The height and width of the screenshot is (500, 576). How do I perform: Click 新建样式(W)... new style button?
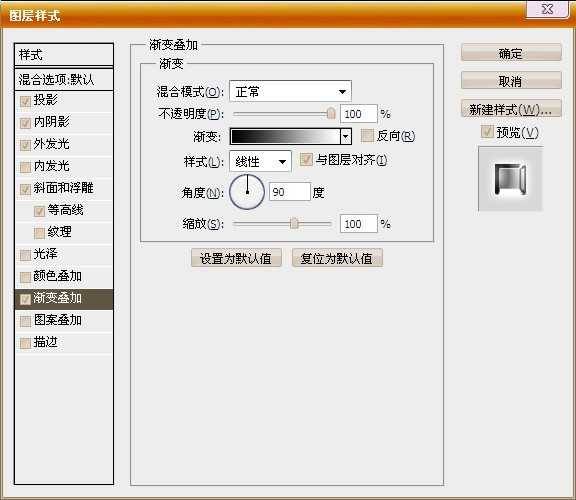click(x=511, y=109)
